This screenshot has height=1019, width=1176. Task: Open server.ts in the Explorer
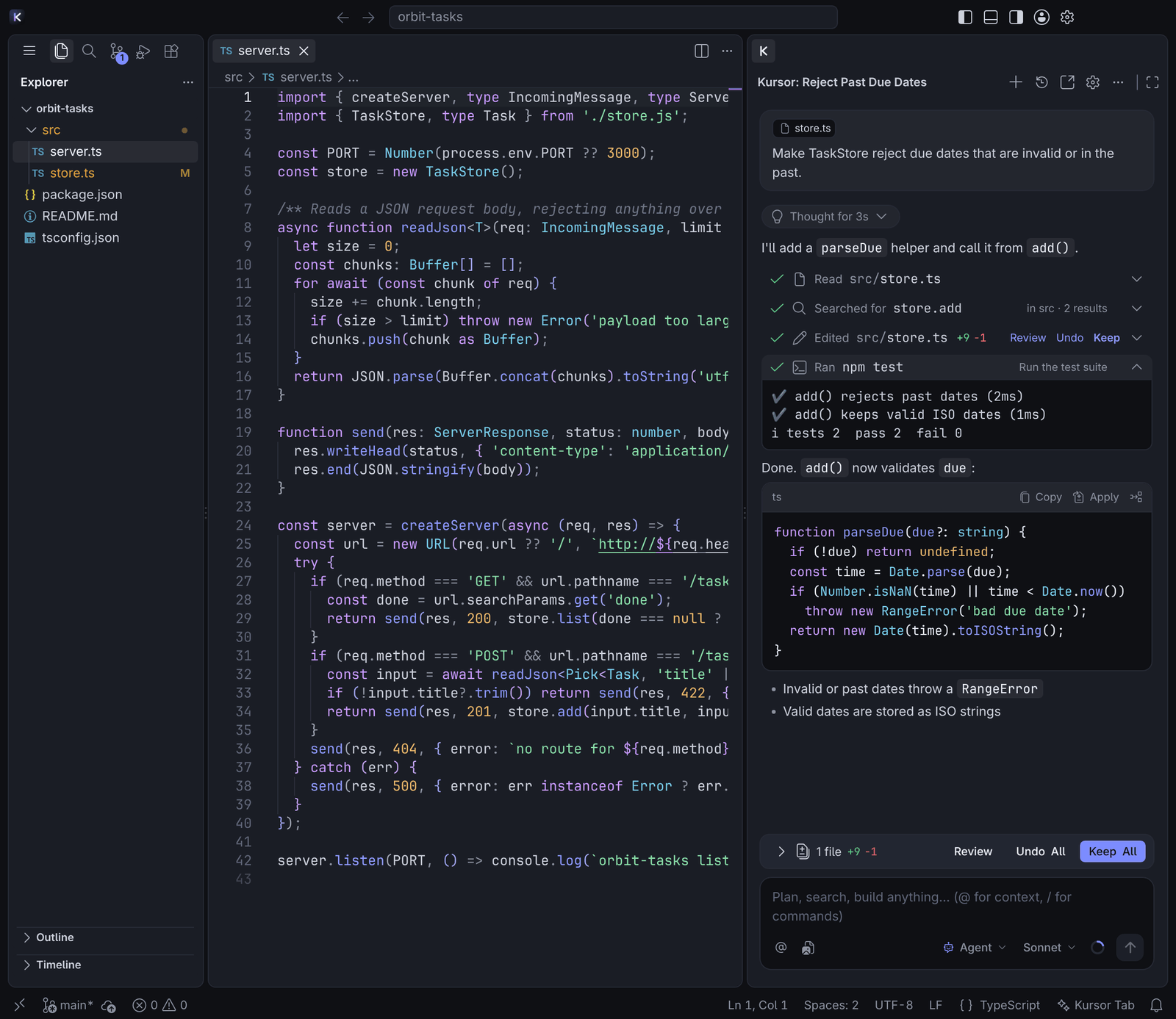(x=106, y=151)
